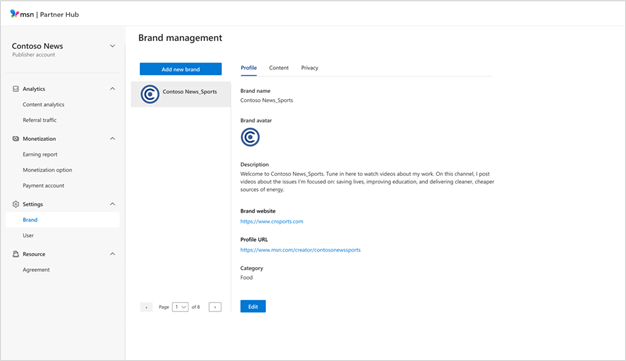Collapse the Analytics section chevron

113,89
